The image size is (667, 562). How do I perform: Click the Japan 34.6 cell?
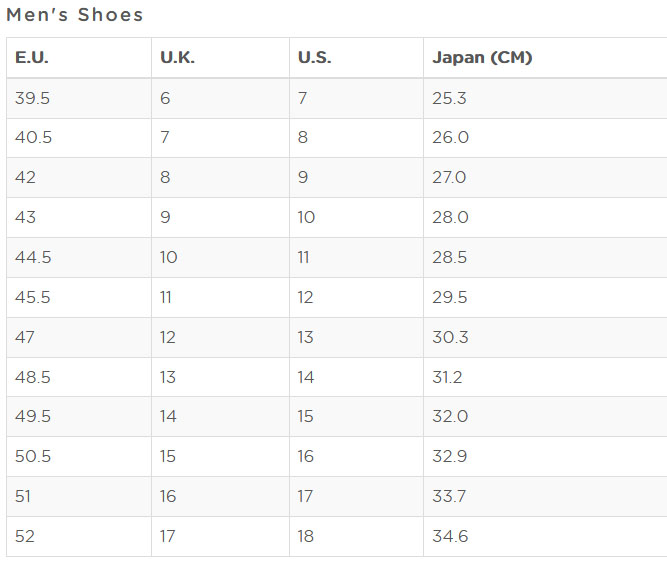tap(450, 536)
